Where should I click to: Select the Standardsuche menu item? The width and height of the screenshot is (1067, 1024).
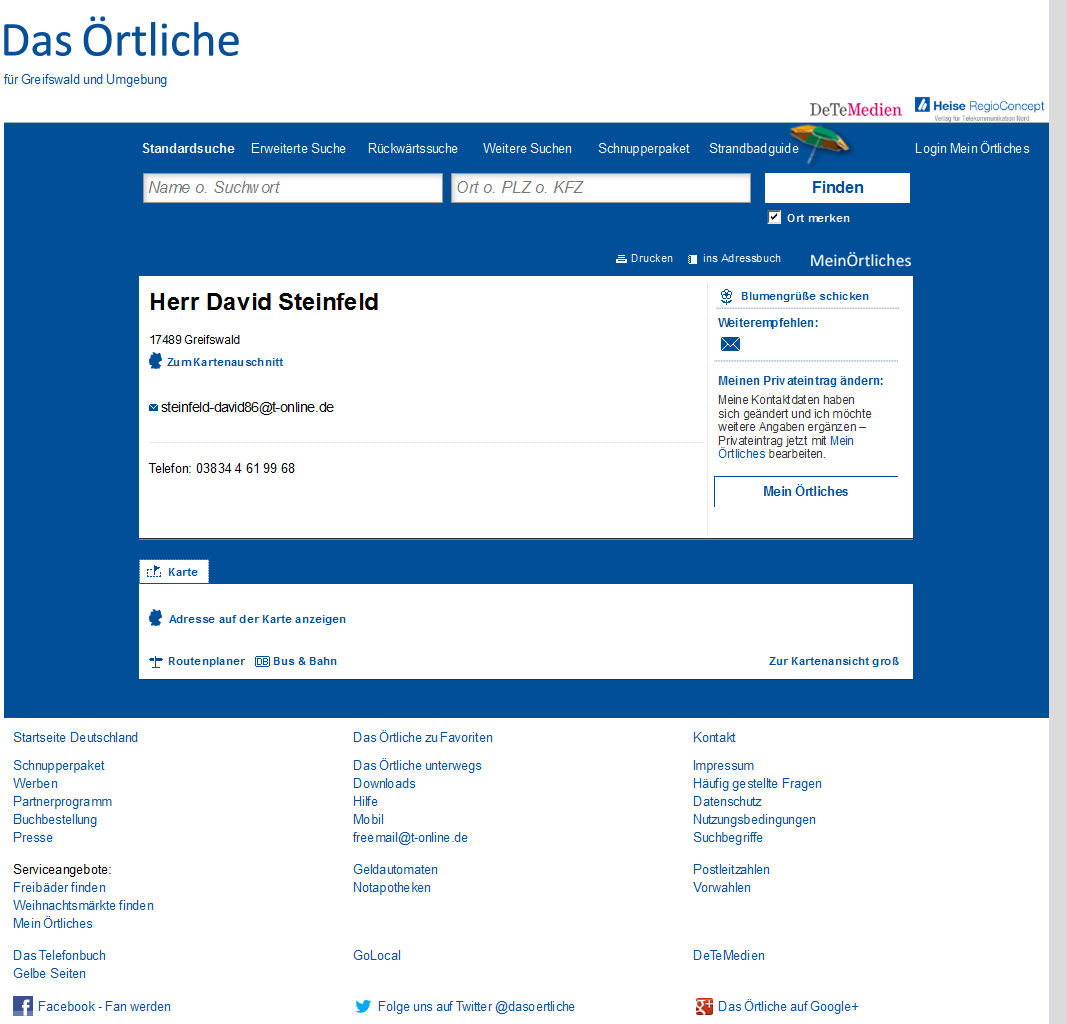pos(188,148)
